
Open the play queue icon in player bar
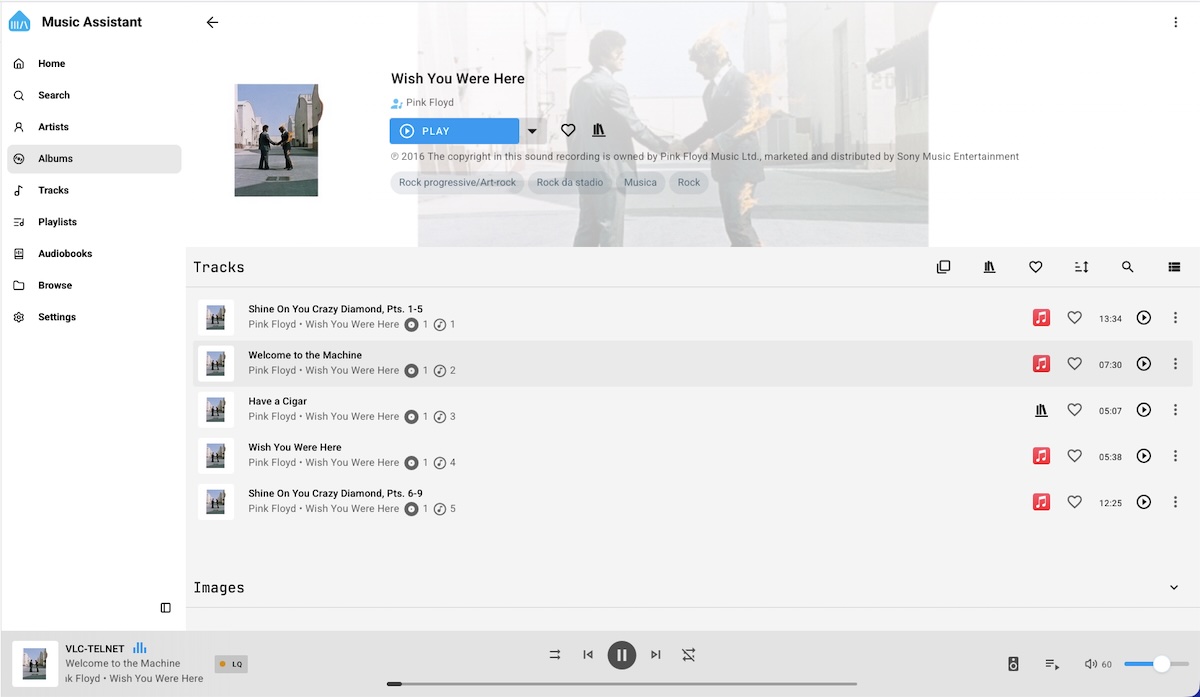tap(1052, 664)
